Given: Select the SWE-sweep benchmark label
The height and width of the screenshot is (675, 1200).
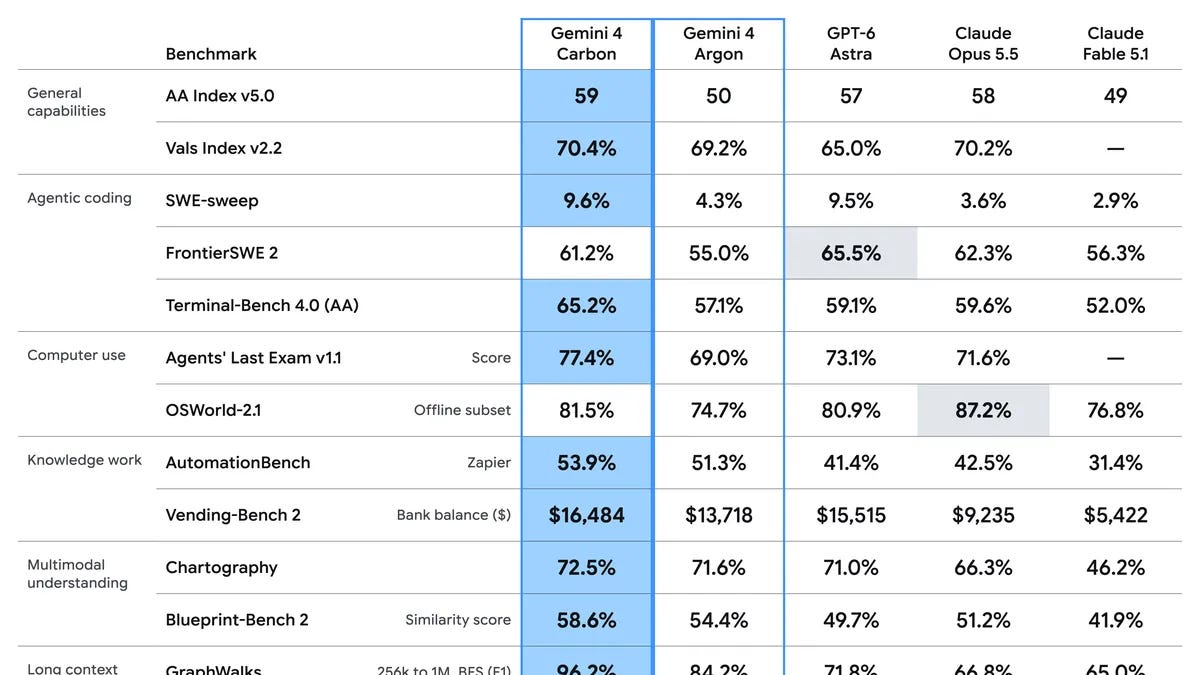Looking at the screenshot, I should point(212,201).
